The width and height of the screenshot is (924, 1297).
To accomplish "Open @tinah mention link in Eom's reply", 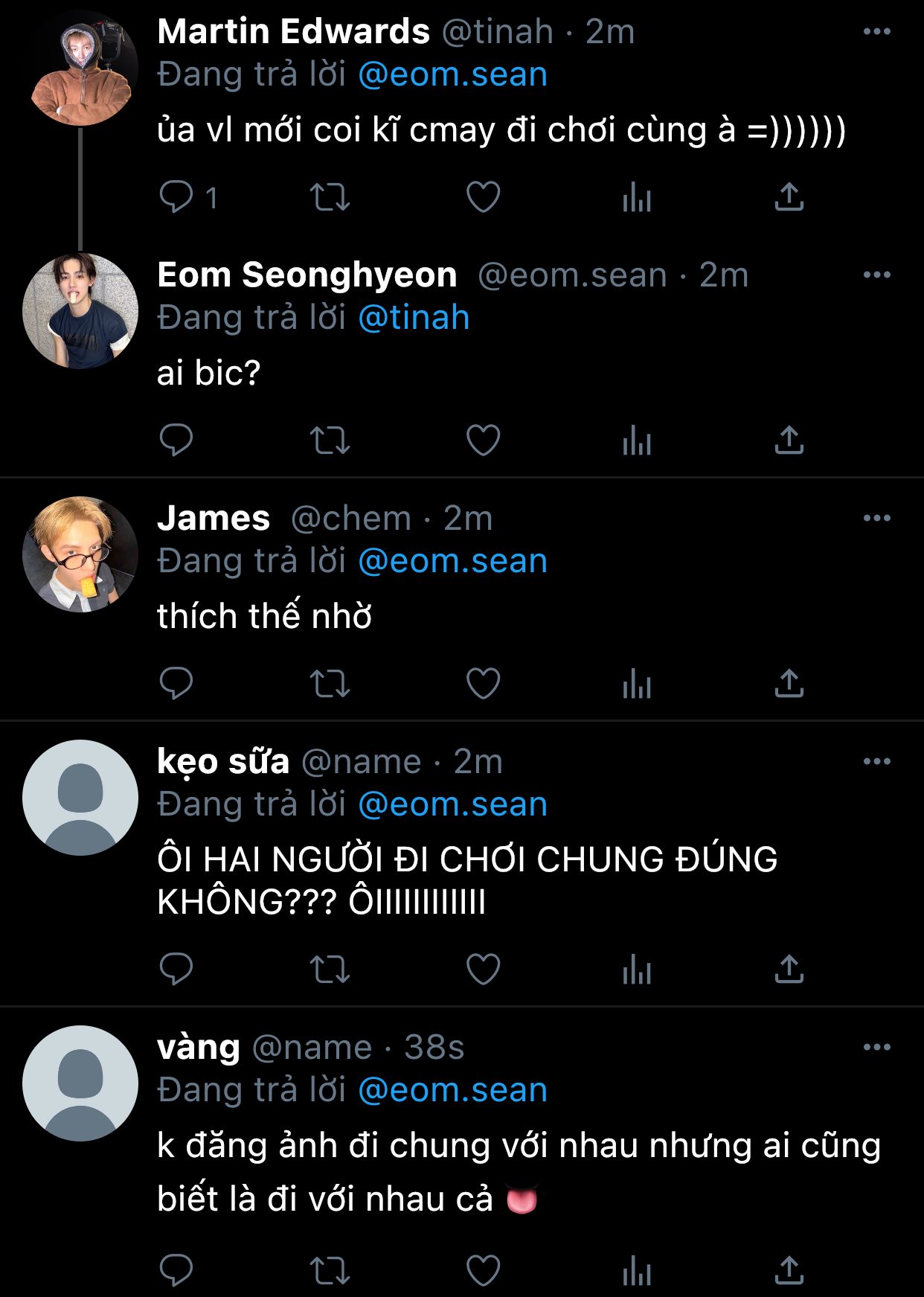I will point(414,318).
